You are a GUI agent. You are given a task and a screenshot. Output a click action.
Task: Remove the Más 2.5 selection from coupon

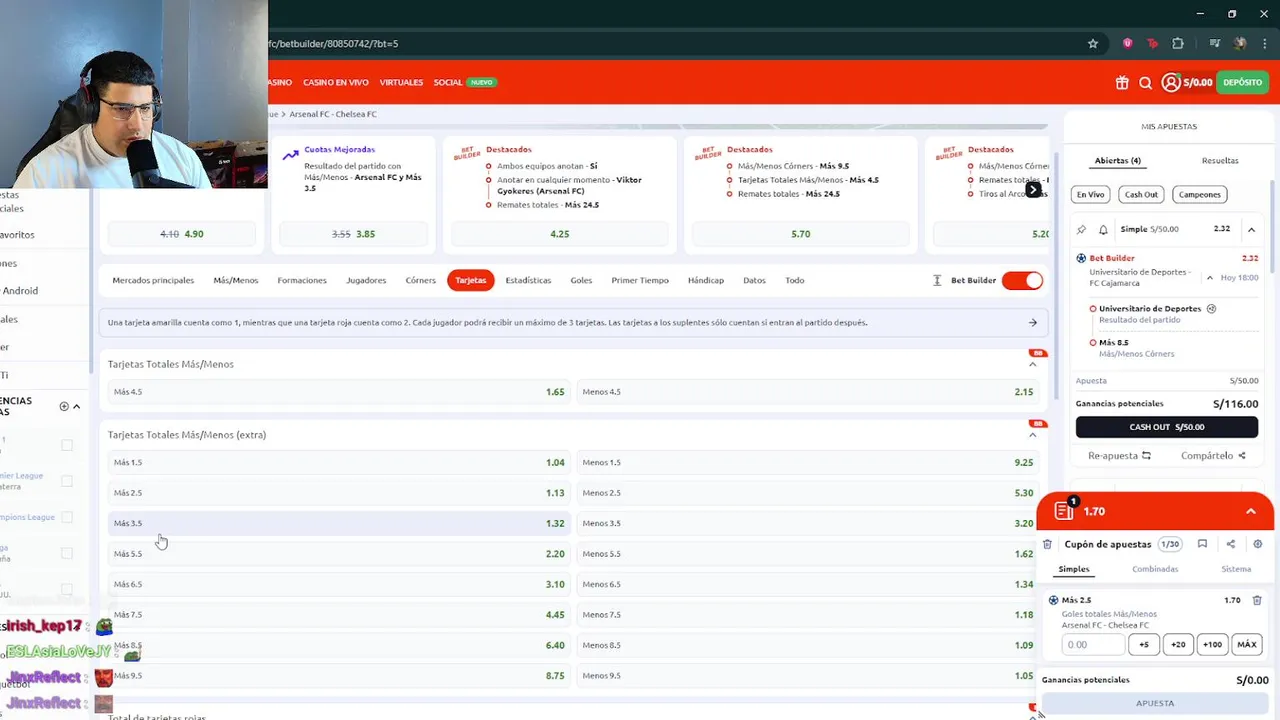coord(1257,600)
